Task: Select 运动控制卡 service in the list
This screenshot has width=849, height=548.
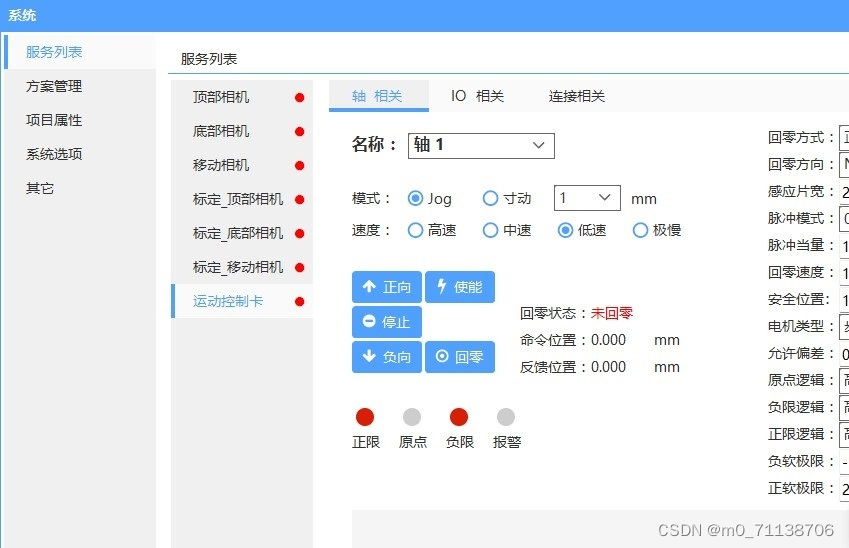Action: (x=242, y=302)
